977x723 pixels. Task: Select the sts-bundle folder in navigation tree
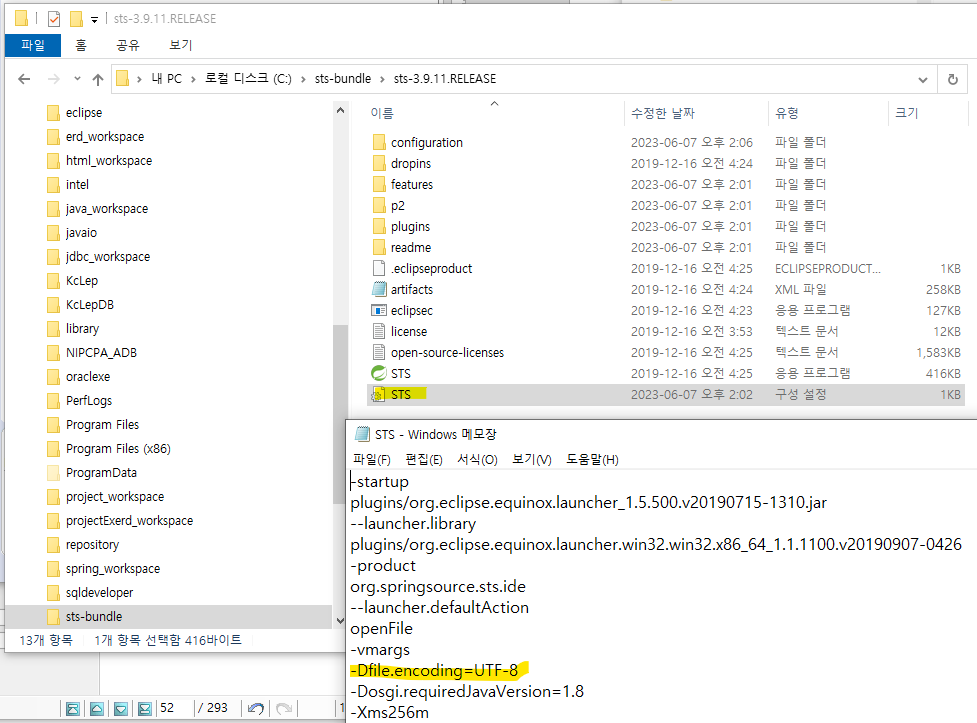(94, 617)
